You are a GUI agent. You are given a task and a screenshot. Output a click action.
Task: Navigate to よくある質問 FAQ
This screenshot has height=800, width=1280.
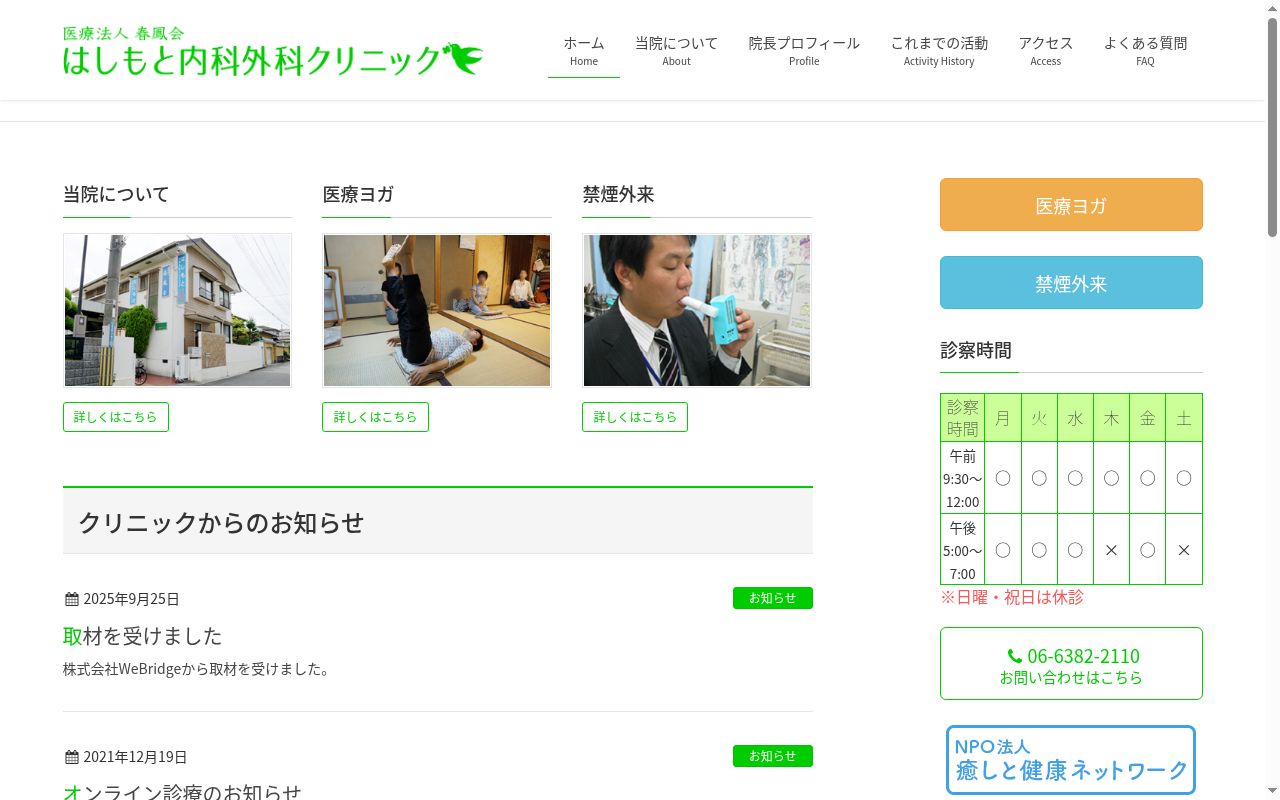1145,51
